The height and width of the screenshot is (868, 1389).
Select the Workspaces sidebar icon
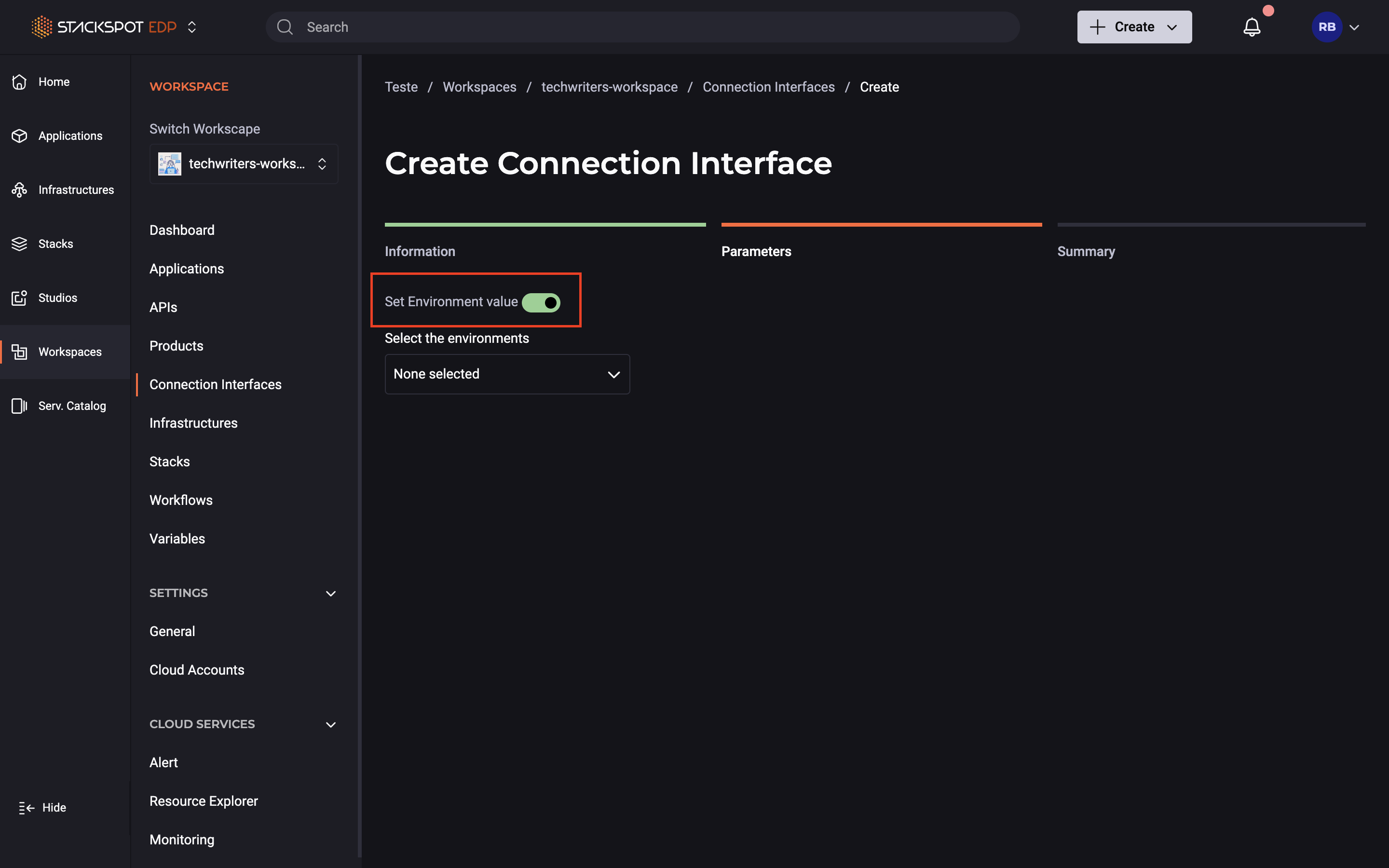click(x=19, y=352)
